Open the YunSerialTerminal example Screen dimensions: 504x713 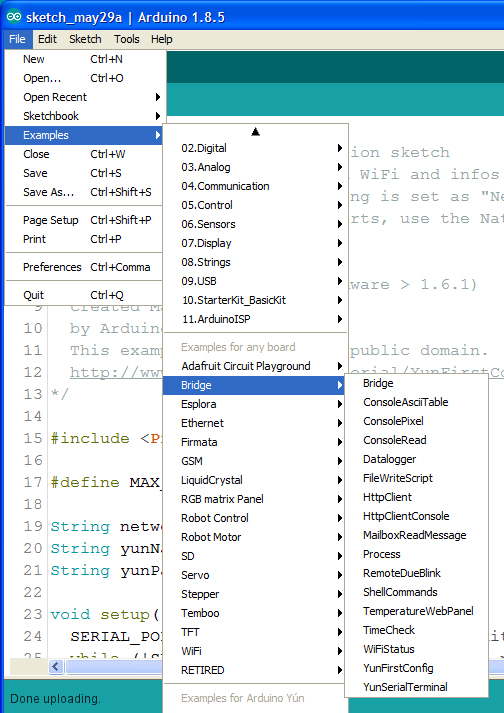pyautogui.click(x=416, y=687)
